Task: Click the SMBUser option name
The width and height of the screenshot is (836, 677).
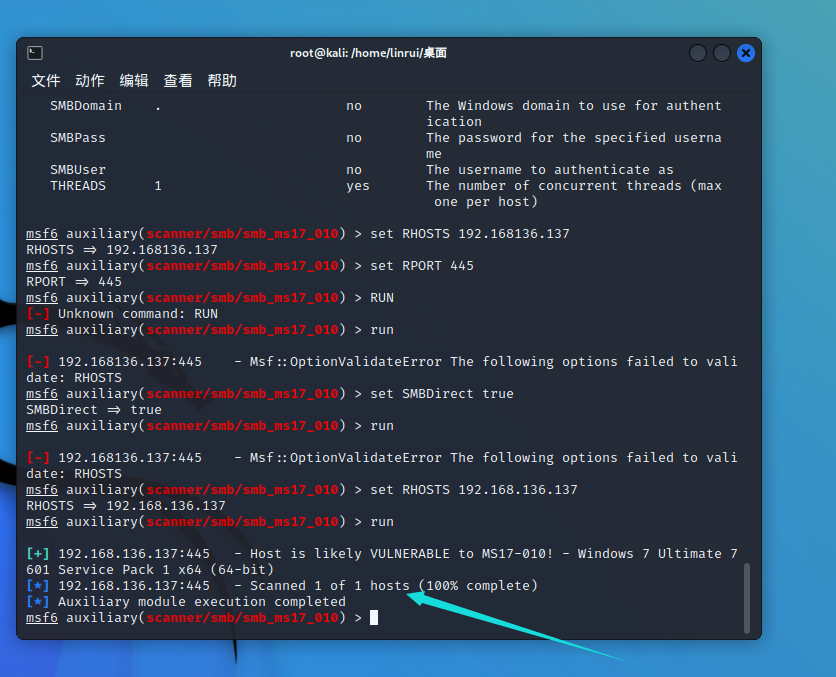Action: click(x=78, y=170)
